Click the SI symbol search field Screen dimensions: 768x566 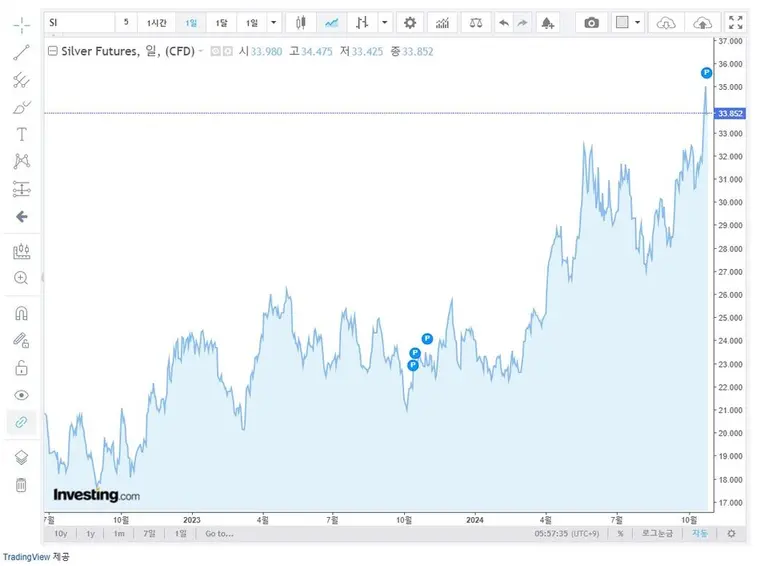pyautogui.click(x=78, y=22)
